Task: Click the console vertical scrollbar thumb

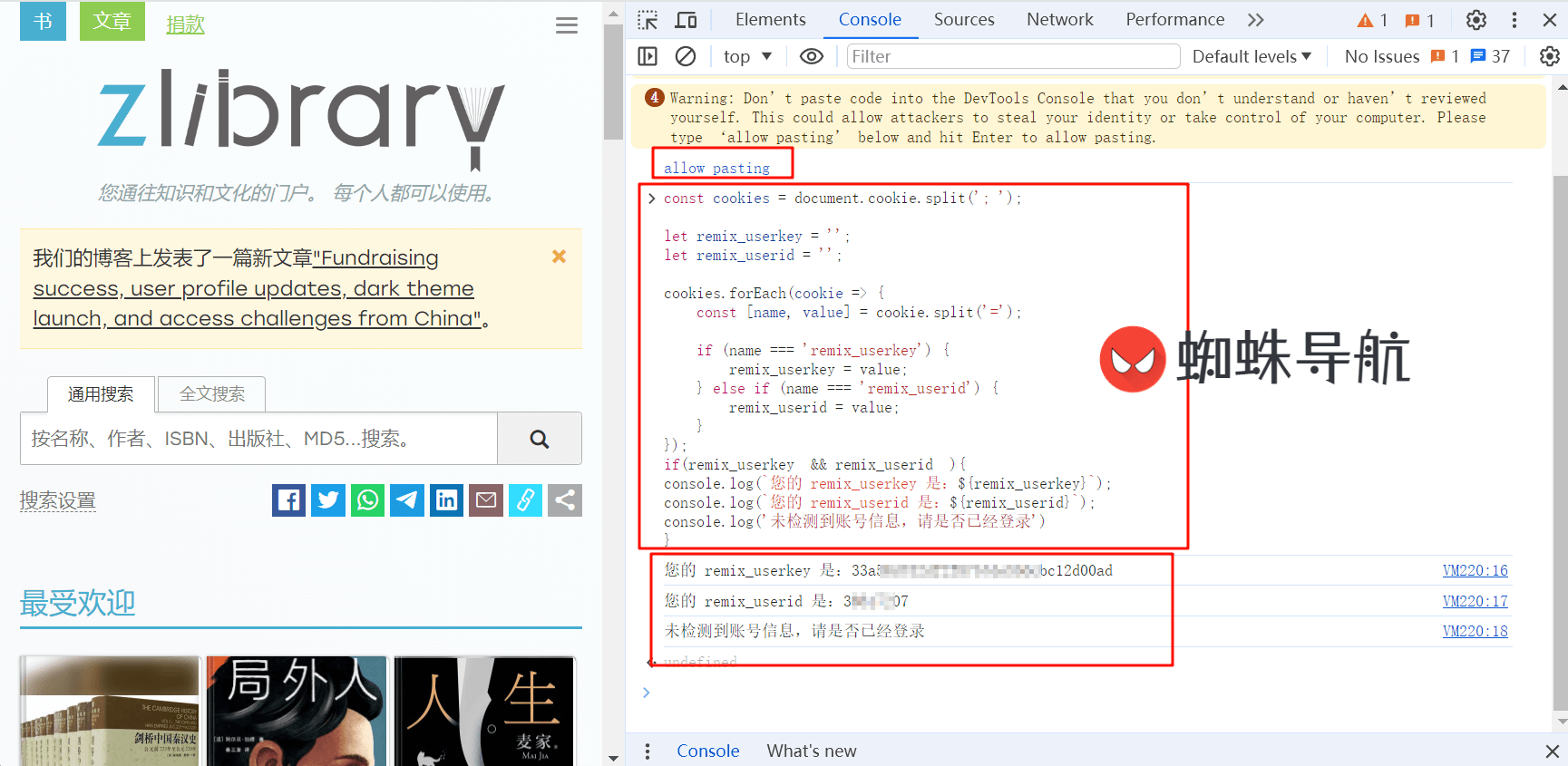Action: pos(1561,442)
